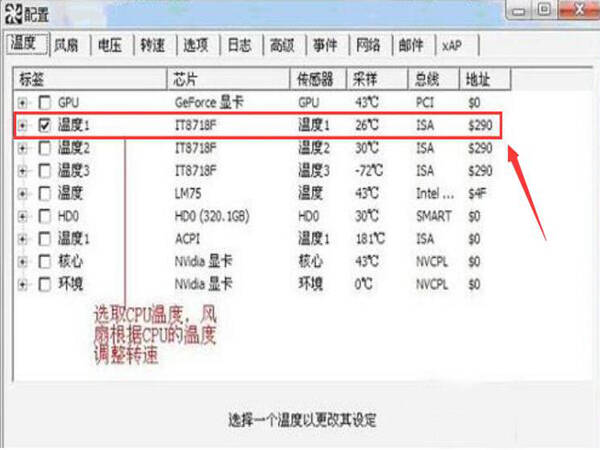Sort by the 总线 column header
600x450 pixels.
coord(433,79)
